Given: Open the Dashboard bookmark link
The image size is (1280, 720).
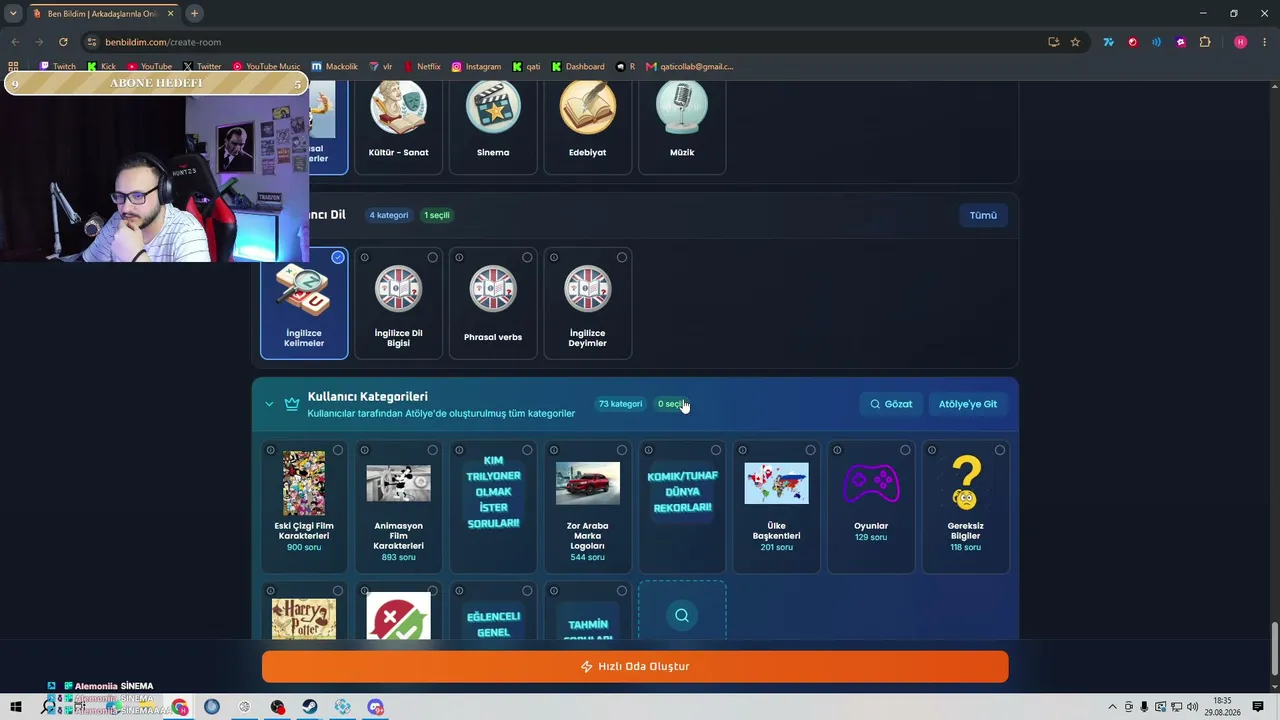Looking at the screenshot, I should tap(578, 67).
